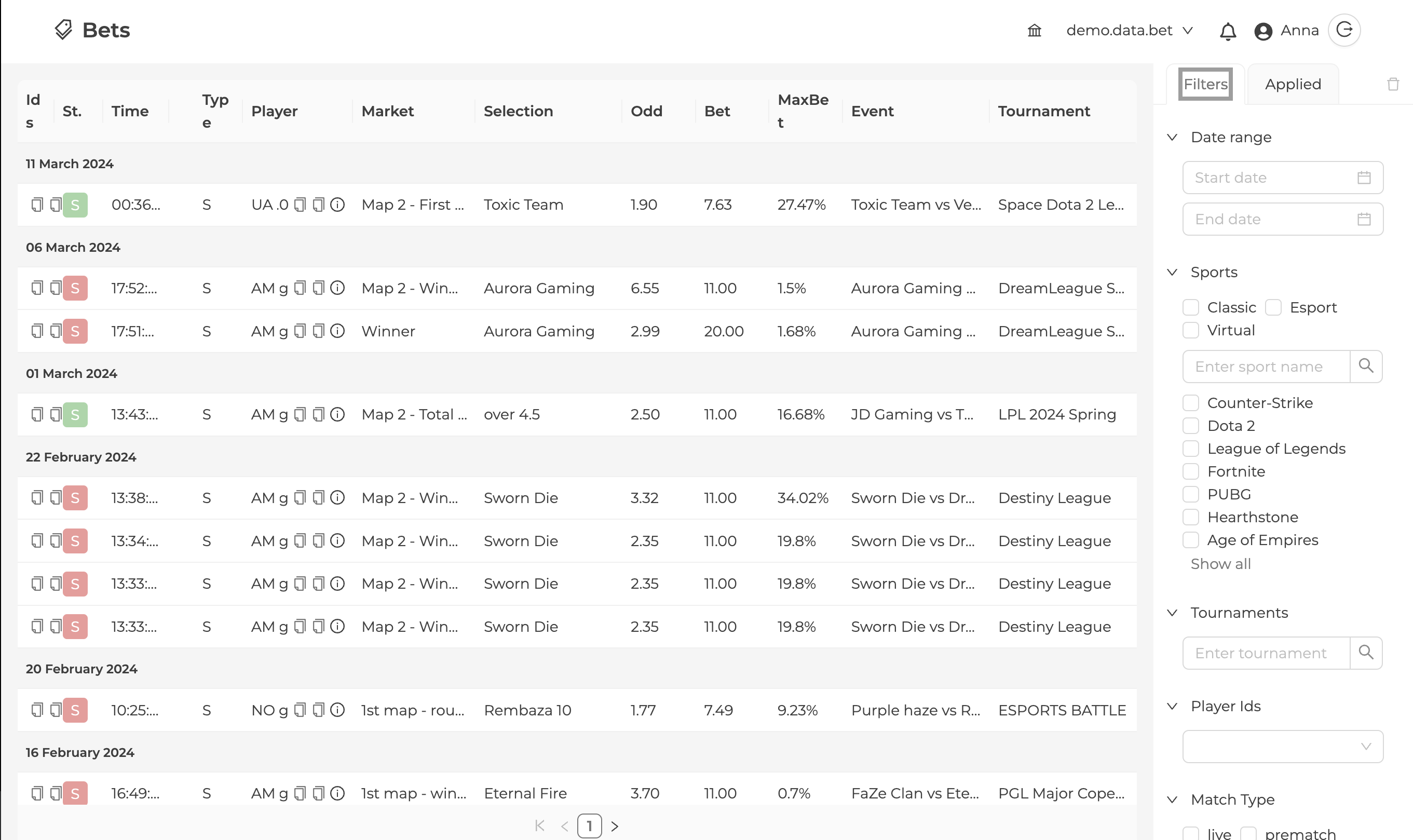Check League of Legends

click(x=1191, y=449)
